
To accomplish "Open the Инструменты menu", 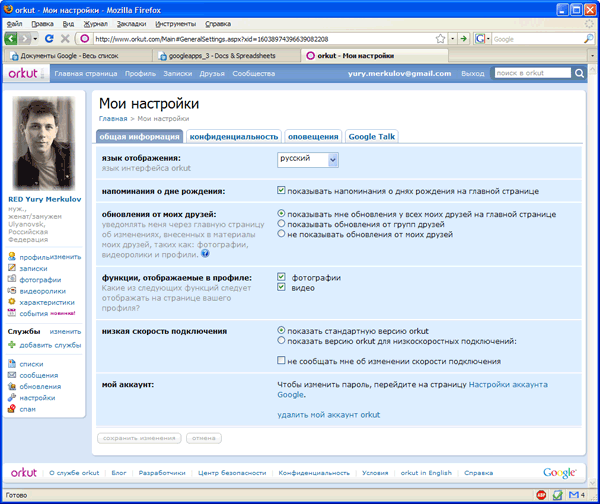I will 176,24.
